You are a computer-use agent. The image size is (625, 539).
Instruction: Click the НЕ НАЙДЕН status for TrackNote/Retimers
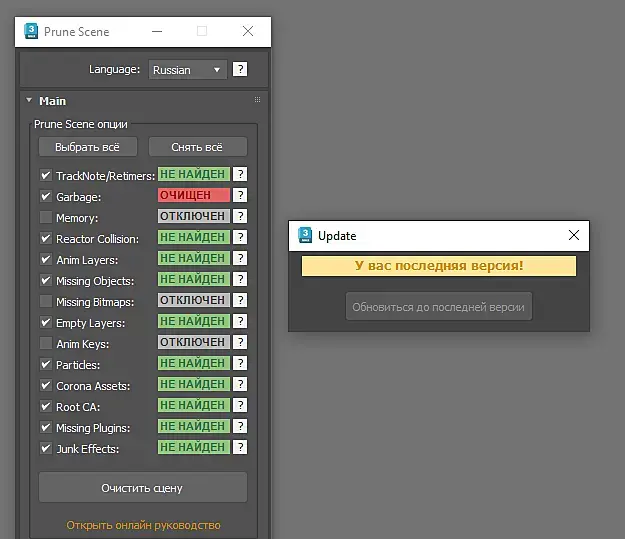[194, 174]
